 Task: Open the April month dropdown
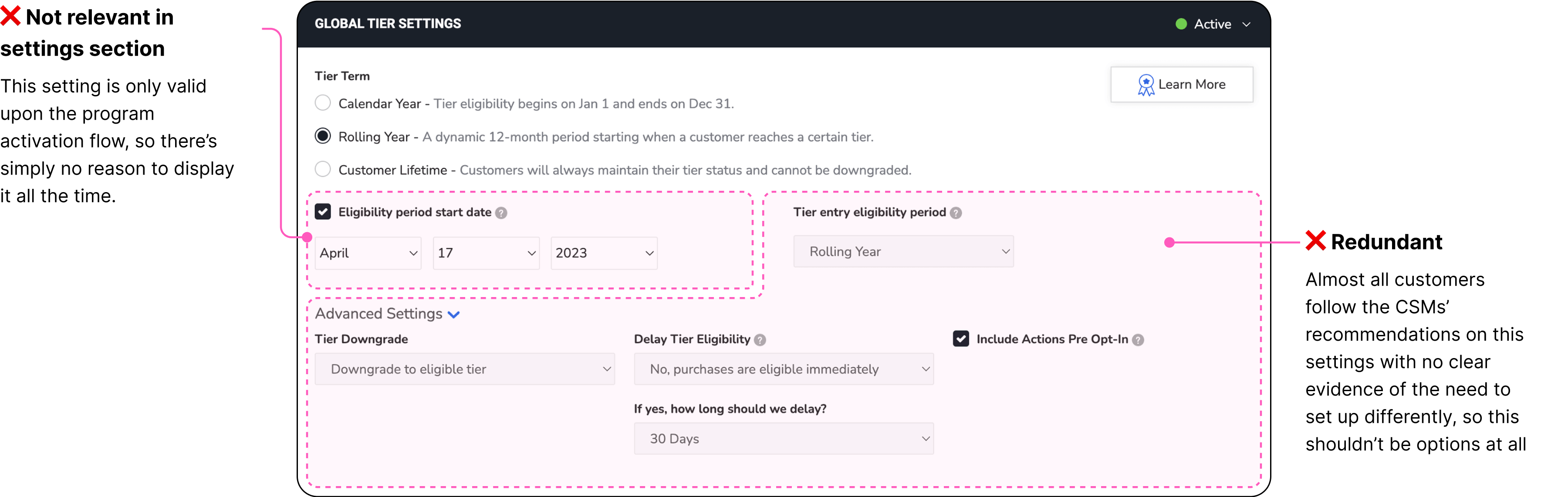pyautogui.click(x=368, y=253)
